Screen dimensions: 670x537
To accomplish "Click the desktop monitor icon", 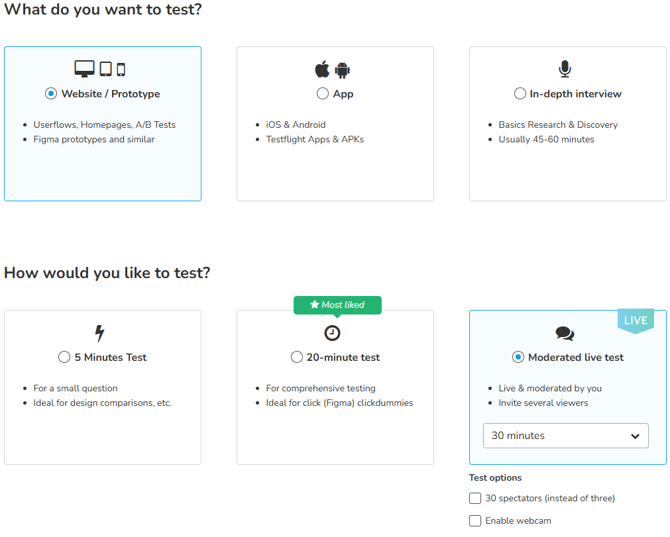I will (84, 69).
